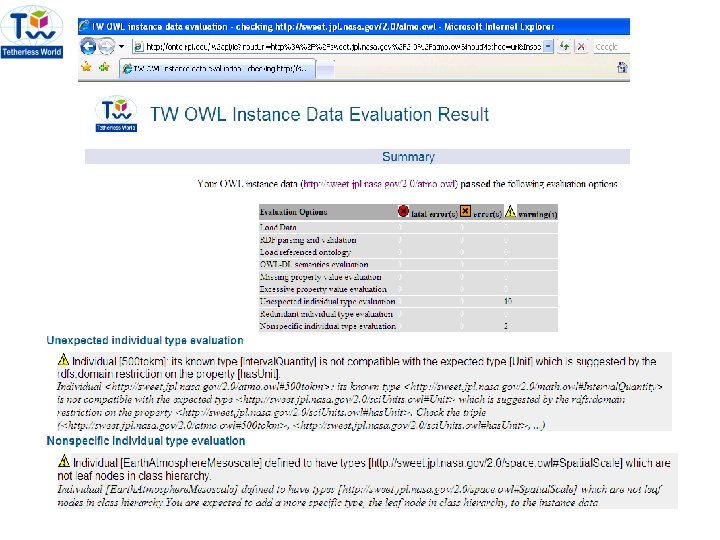Image resolution: width=720 pixels, height=540 pixels.
Task: Click the Excessive property value evaluation row
Action: pyautogui.click(x=408, y=289)
